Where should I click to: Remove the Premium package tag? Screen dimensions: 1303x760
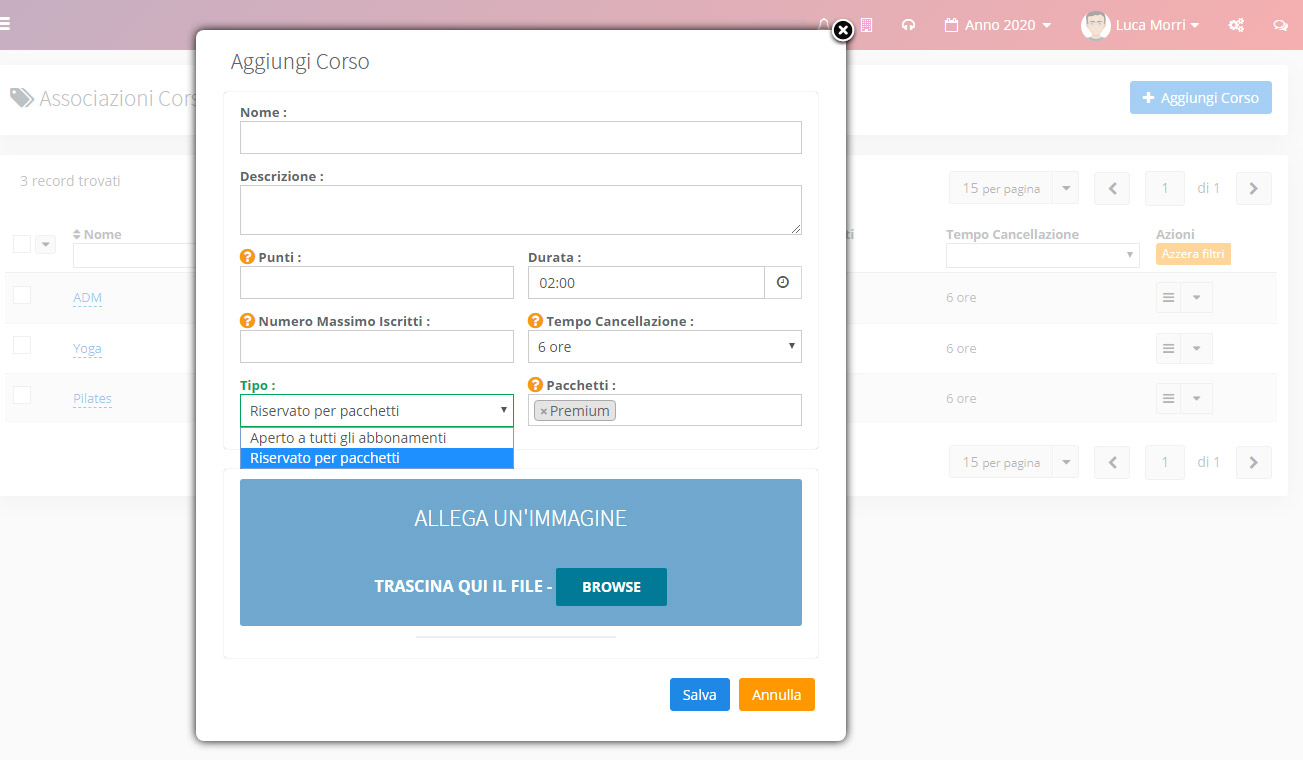coord(543,411)
